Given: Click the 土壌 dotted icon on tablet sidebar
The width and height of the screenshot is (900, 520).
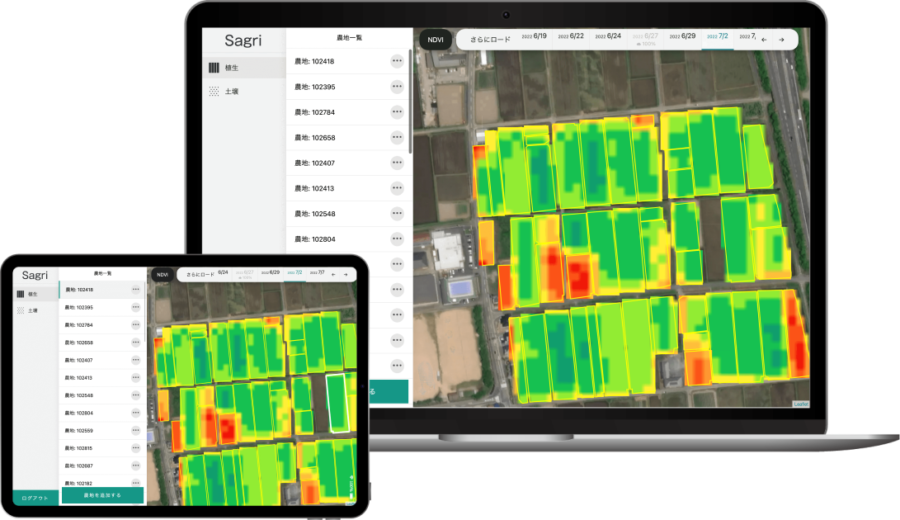Looking at the screenshot, I should 21,311.
